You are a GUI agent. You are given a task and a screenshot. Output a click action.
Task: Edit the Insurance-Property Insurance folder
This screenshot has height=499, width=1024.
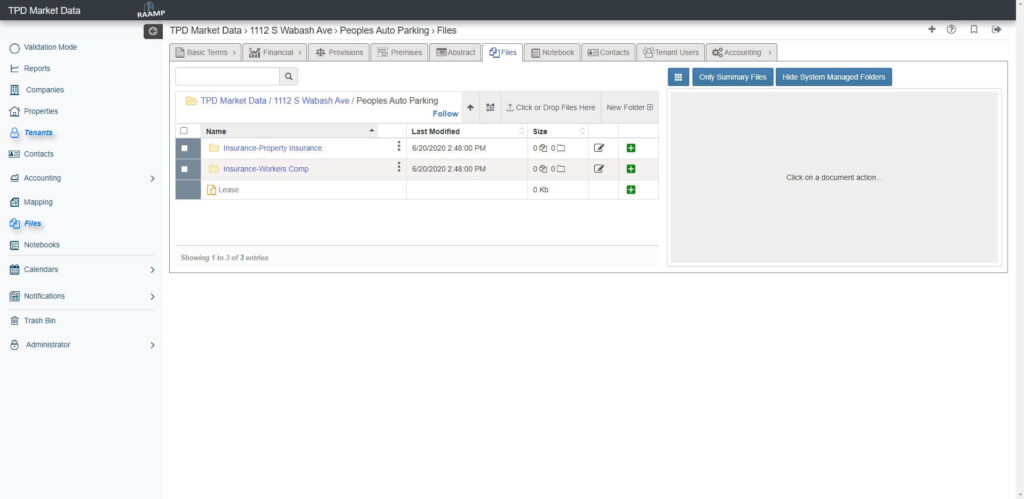tap(599, 148)
